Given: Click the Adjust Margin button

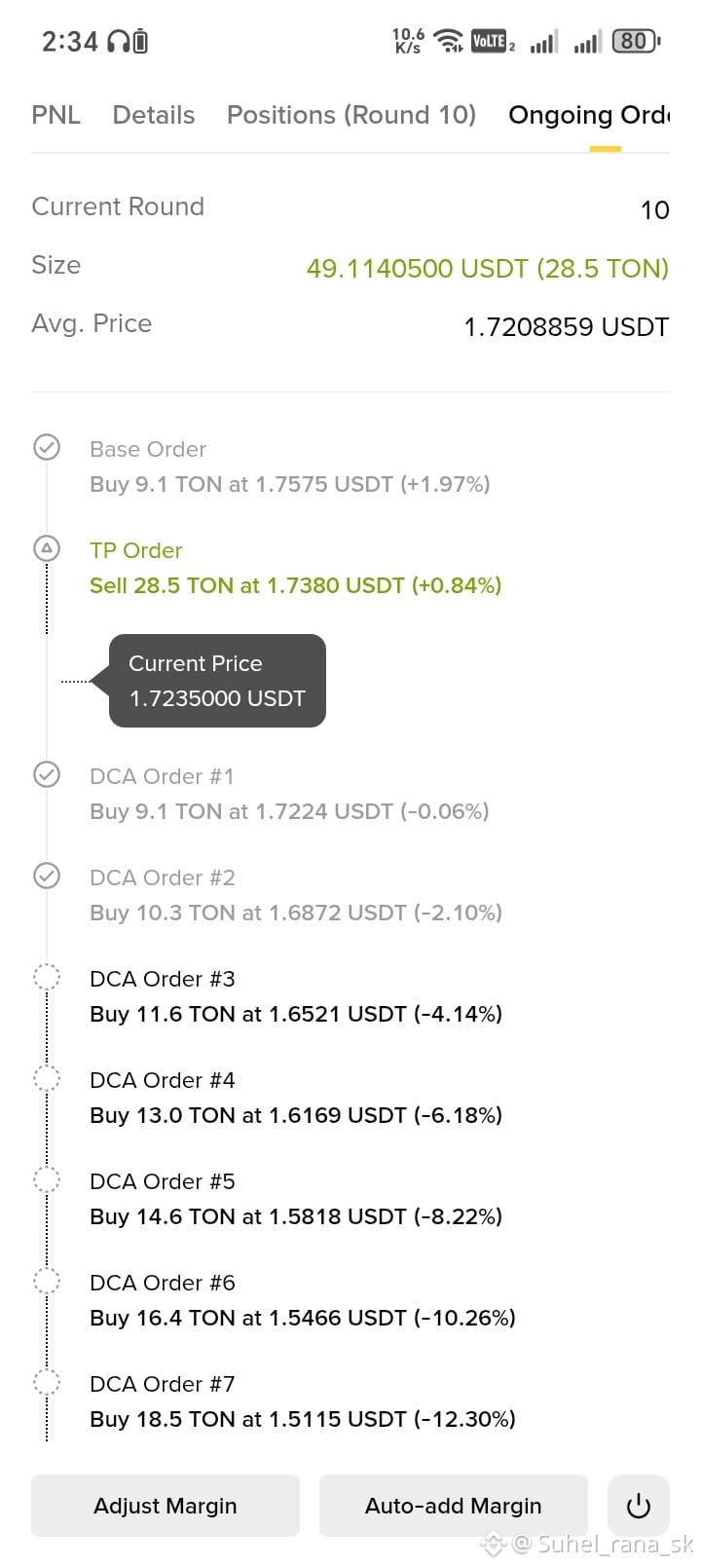Looking at the screenshot, I should [x=166, y=1506].
